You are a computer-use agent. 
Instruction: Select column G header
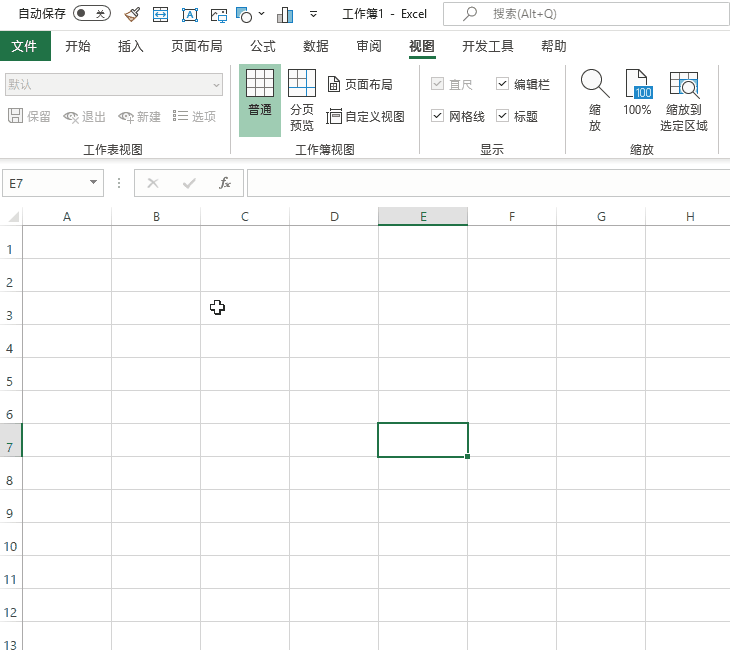601,217
